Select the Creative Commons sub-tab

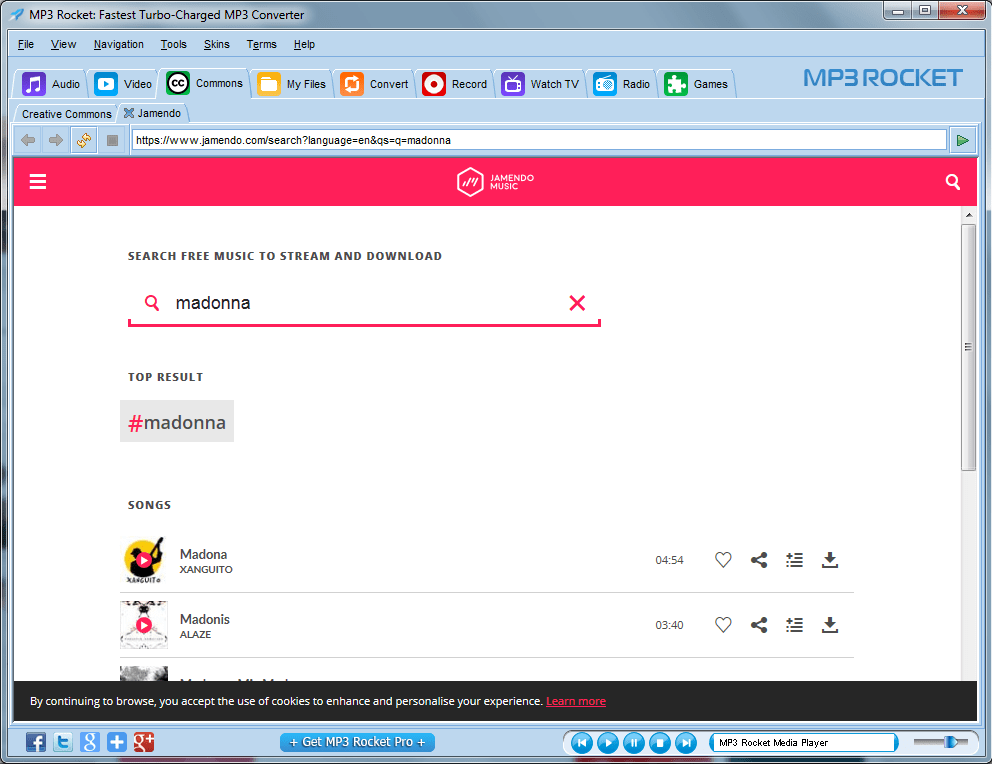pos(66,114)
